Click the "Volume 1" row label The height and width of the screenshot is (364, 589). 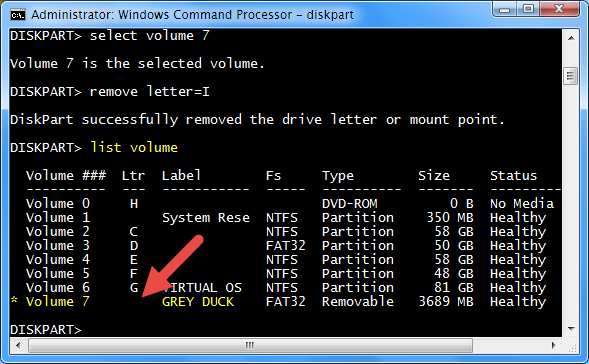point(58,218)
